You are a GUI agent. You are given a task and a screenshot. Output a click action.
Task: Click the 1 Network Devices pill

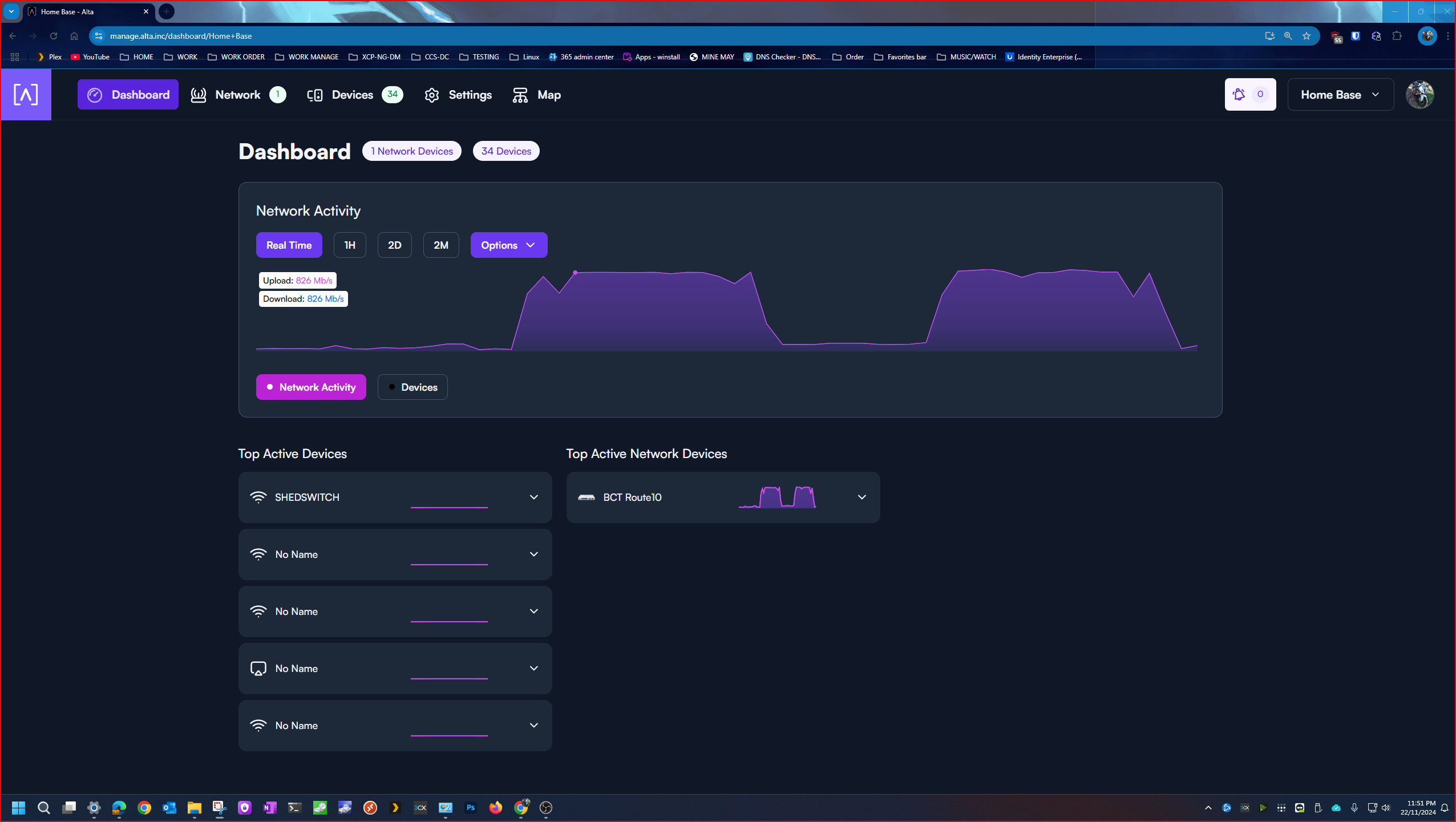coord(411,151)
